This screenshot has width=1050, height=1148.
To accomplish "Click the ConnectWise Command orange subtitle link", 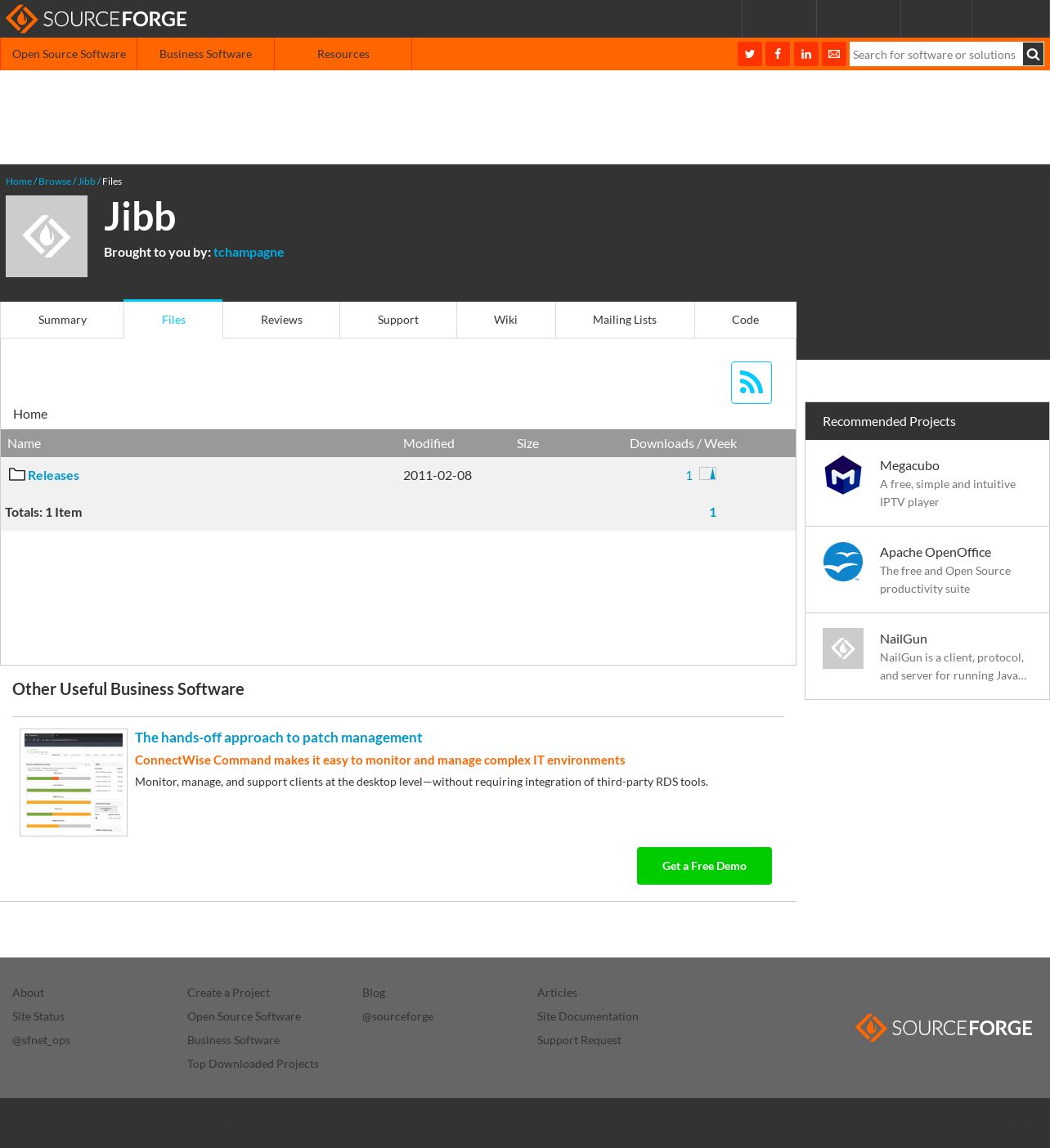I will (x=379, y=760).
